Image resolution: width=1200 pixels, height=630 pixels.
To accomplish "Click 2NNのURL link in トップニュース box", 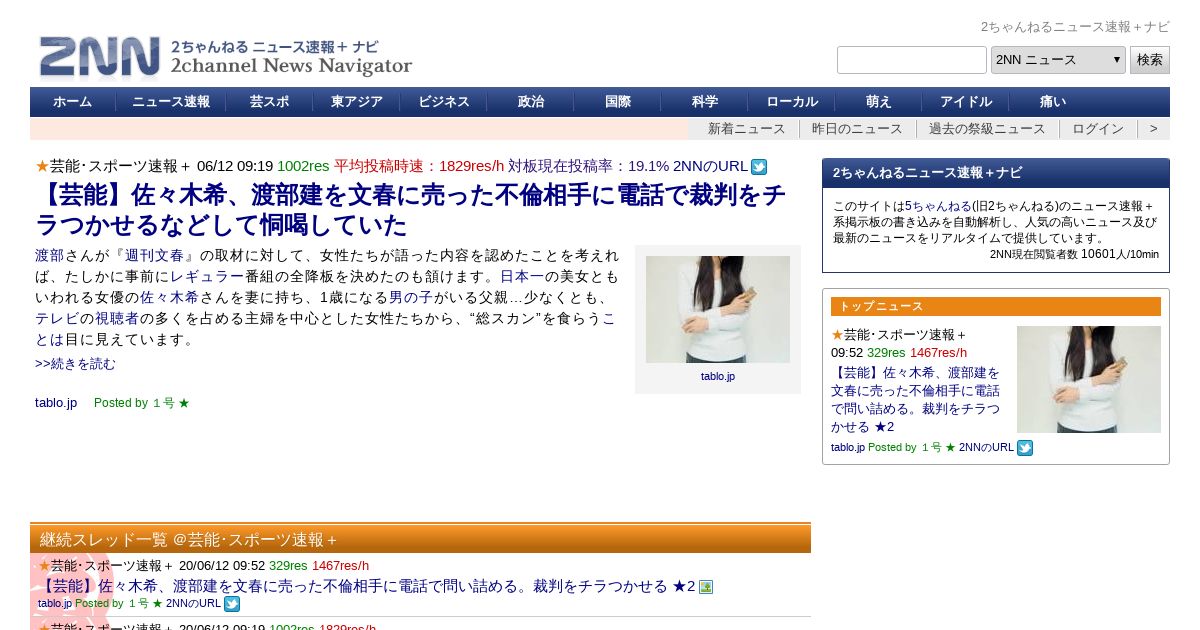I will (986, 447).
